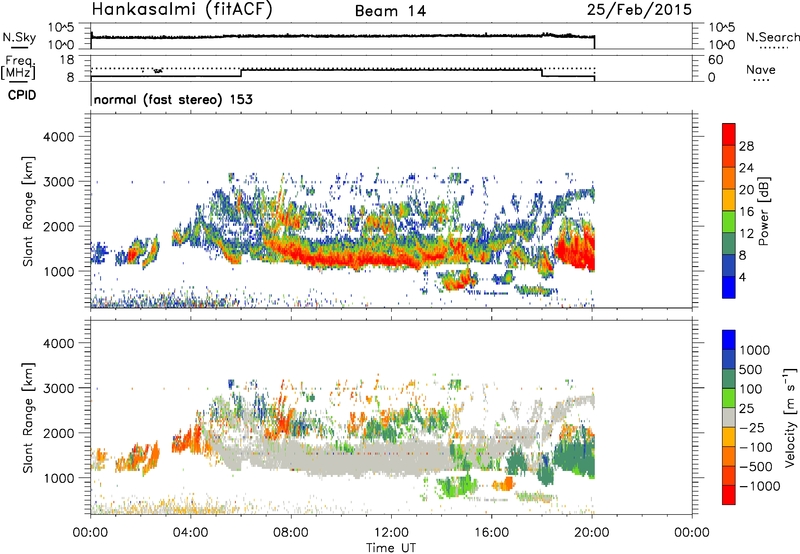Click the power colorbar value 4
This screenshot has width=800, height=554.
point(742,277)
